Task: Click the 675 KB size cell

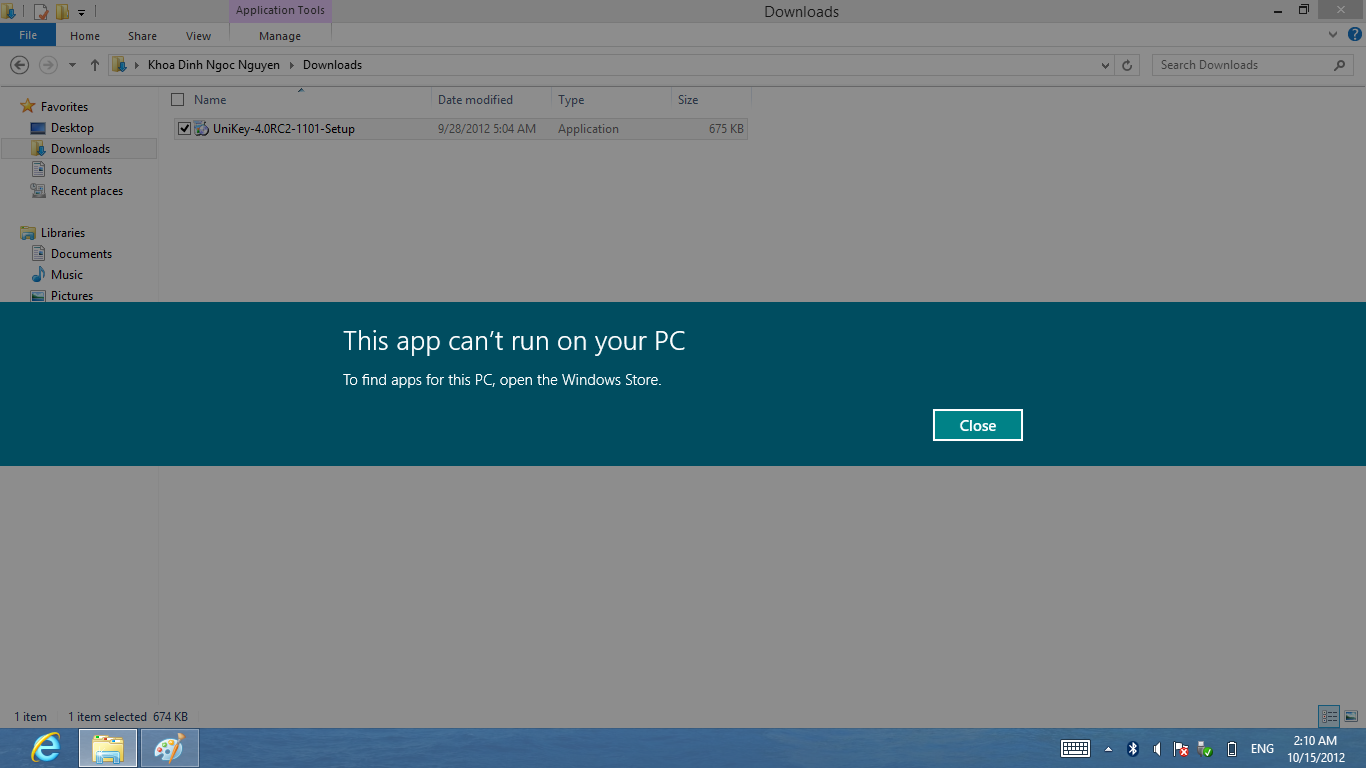Action: click(726, 129)
